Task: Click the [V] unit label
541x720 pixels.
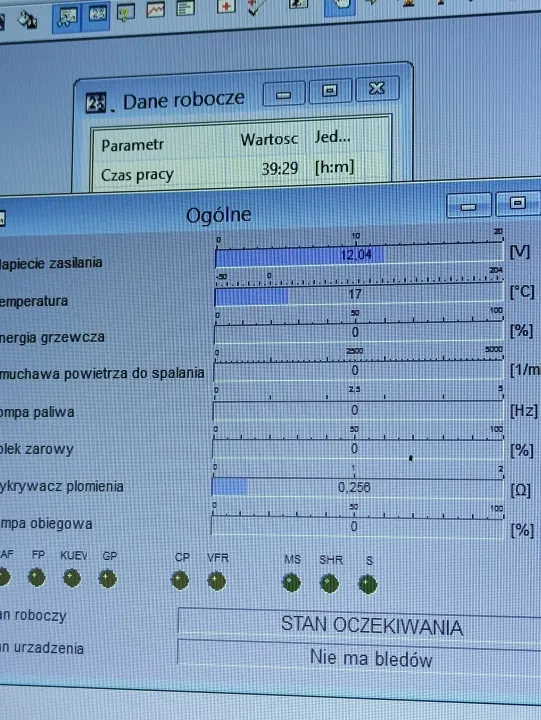Action: [520, 252]
